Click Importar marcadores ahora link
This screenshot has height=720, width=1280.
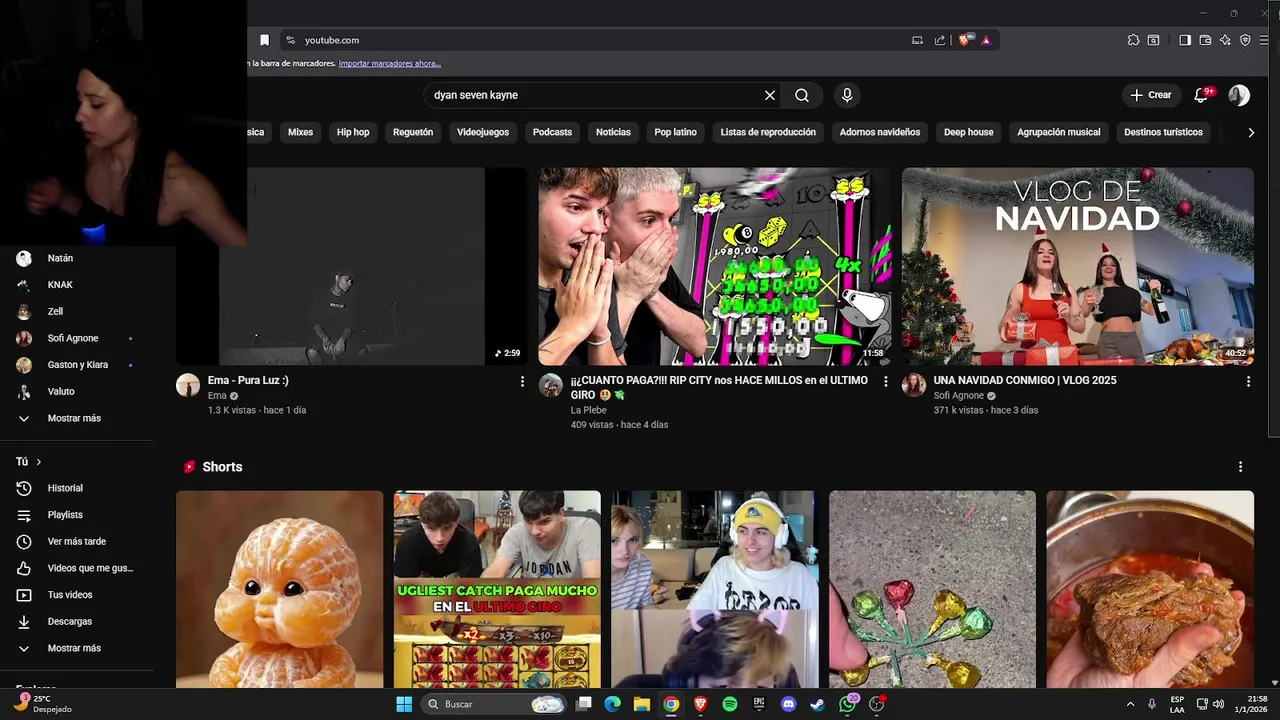tap(390, 63)
